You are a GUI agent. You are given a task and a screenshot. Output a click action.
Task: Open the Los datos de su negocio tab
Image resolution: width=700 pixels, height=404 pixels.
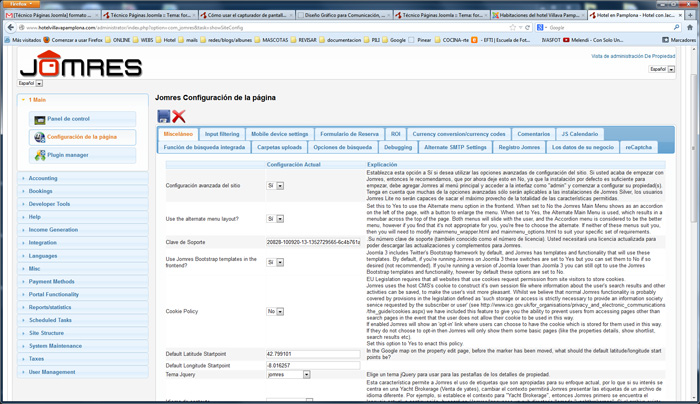(x=583, y=147)
